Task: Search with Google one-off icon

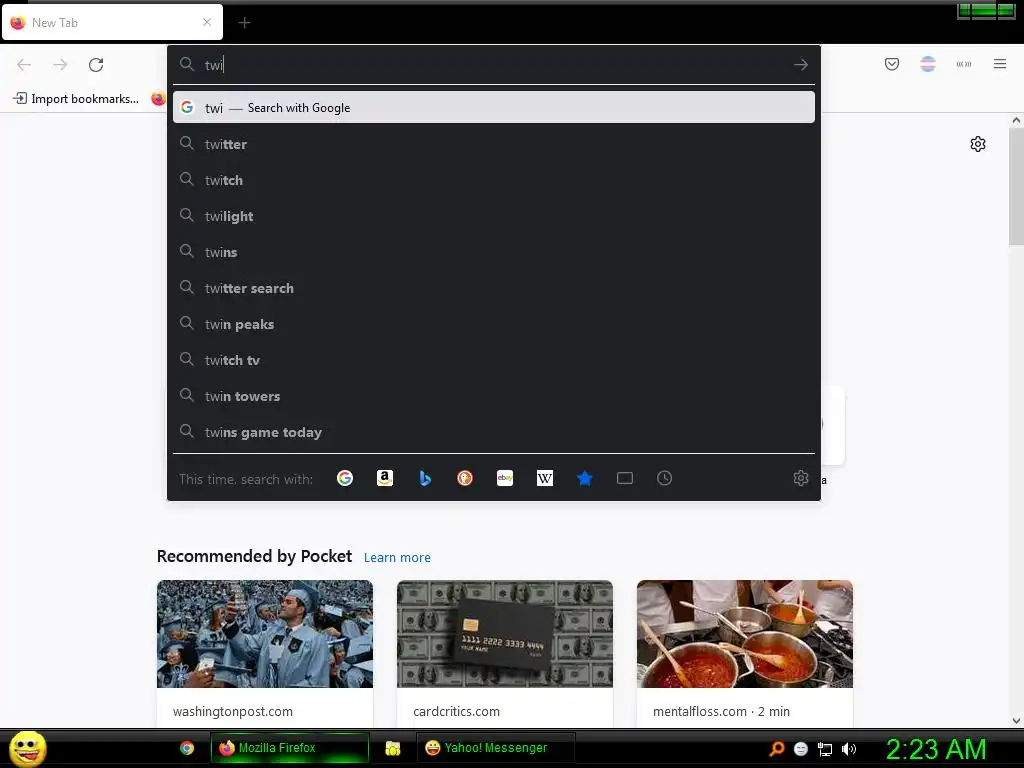Action: click(x=345, y=478)
